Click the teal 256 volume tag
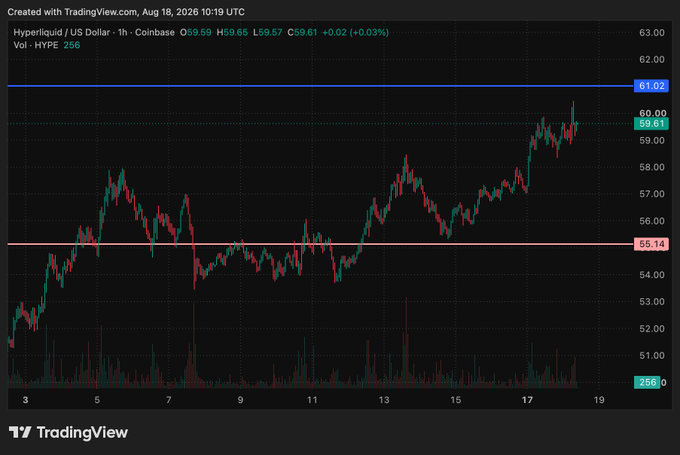This screenshot has height=455, width=680. coord(647,382)
